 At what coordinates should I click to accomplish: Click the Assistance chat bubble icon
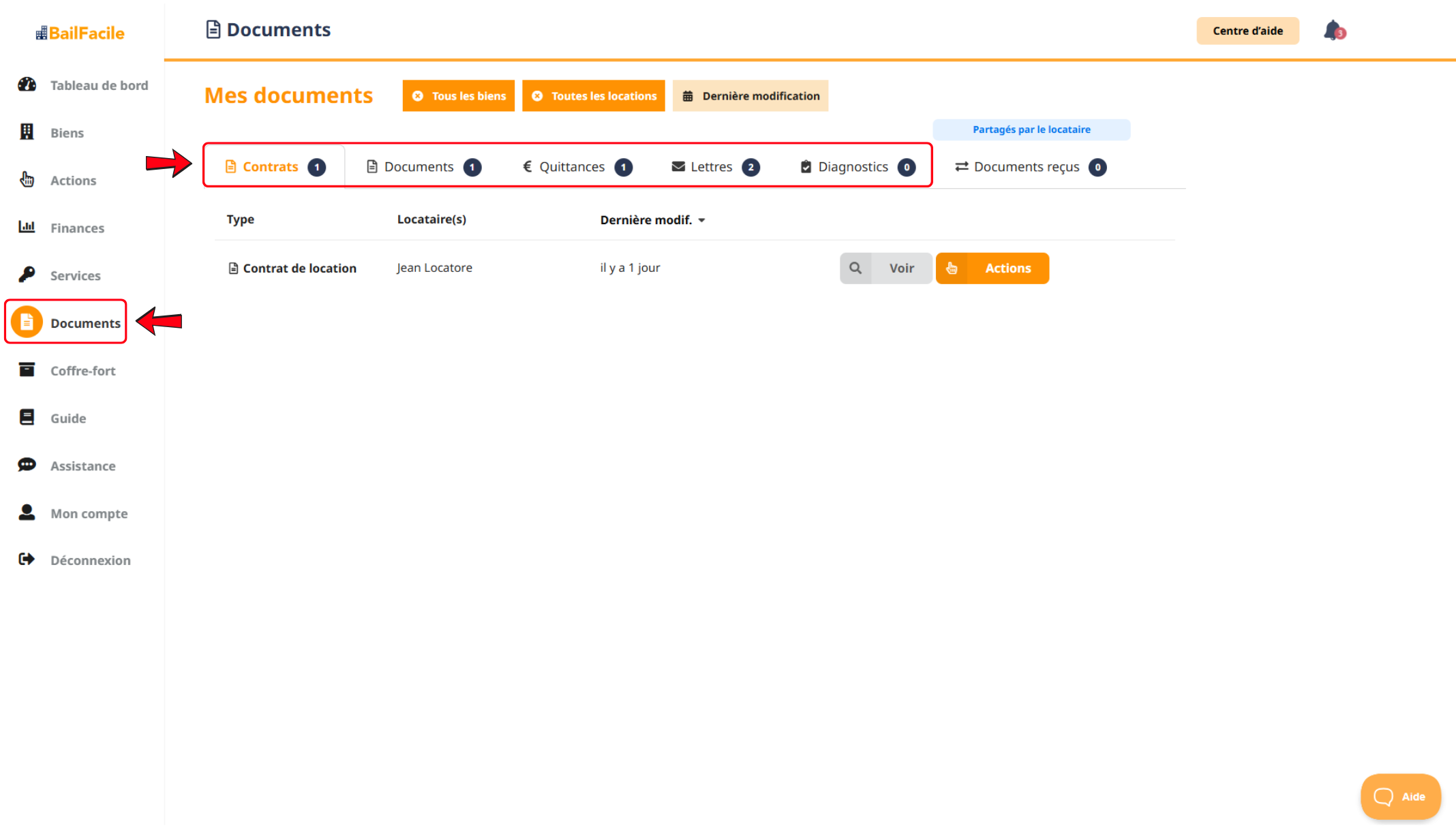27,465
